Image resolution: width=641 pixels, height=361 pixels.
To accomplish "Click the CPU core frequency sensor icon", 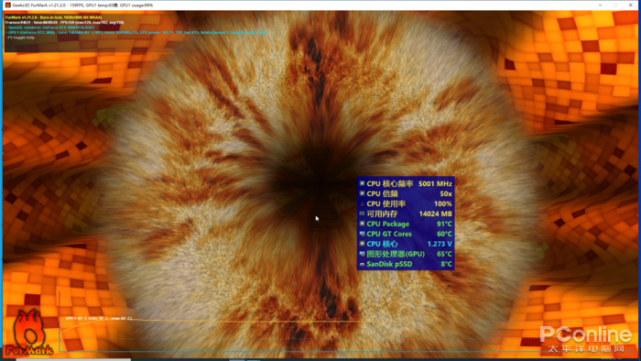I will (362, 184).
